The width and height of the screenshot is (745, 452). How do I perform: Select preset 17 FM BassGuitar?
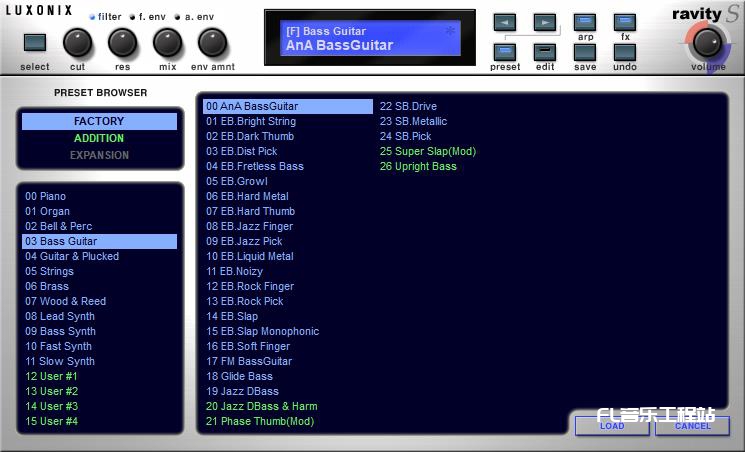[288, 361]
